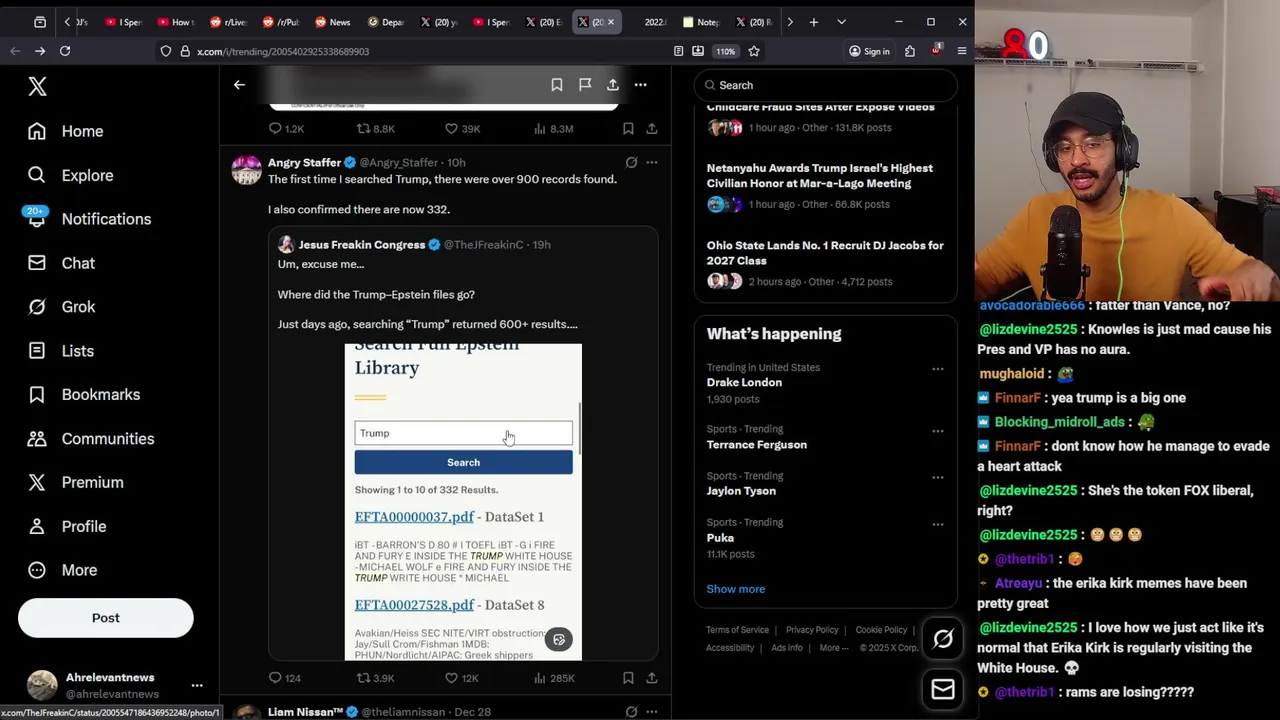Open Grok from the sidebar

click(x=62, y=307)
